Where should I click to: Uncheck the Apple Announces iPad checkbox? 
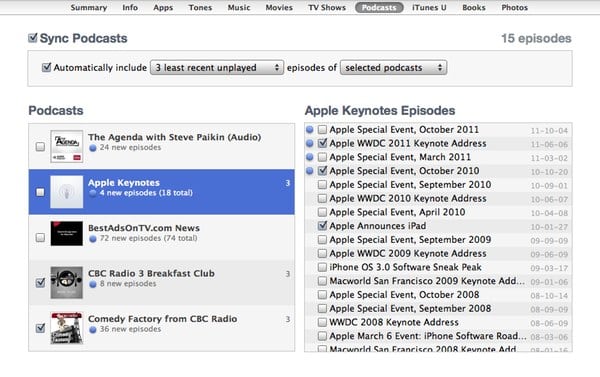click(x=322, y=226)
